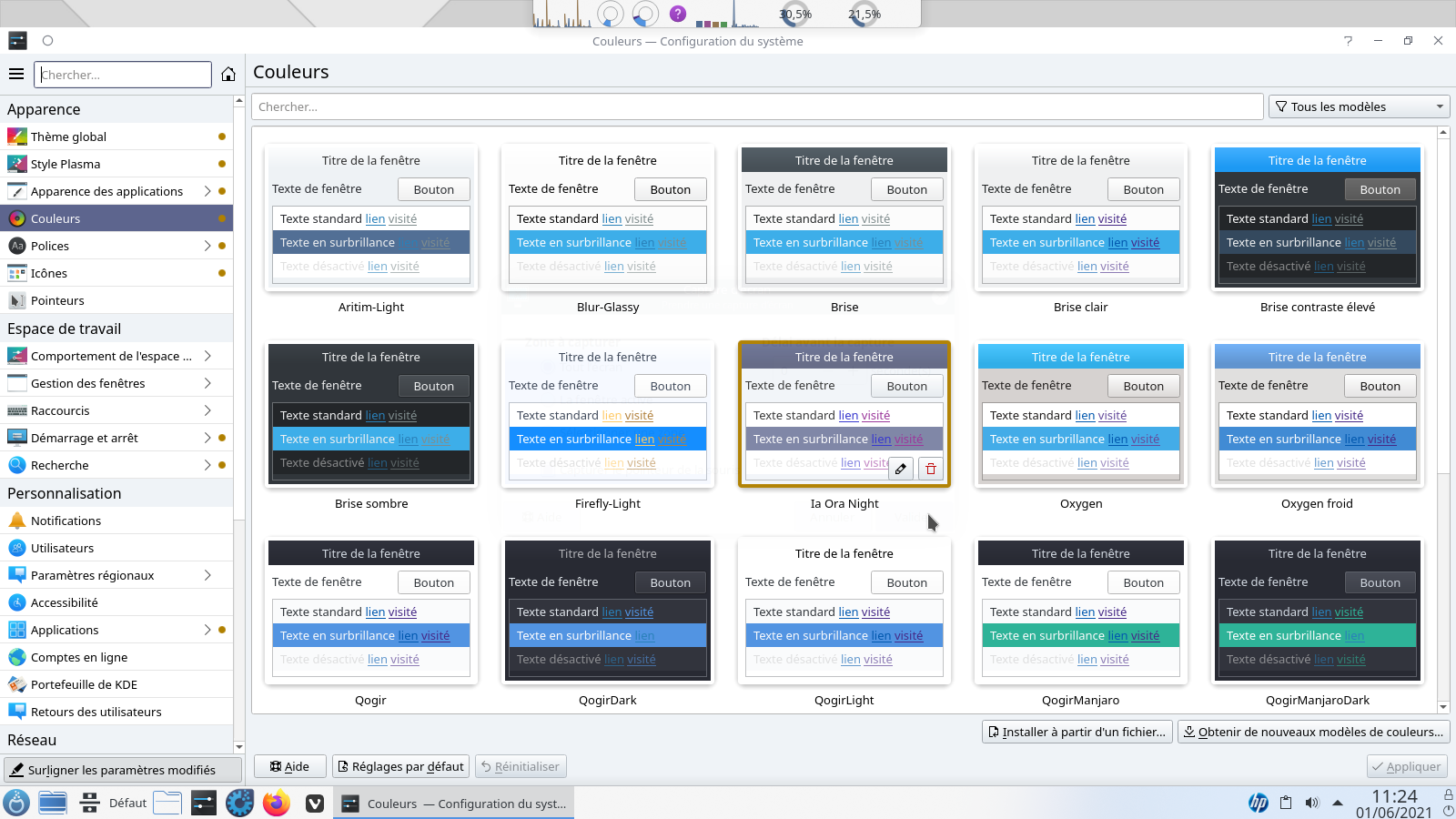Open Comptes en ligne settings
The image size is (1456, 819).
pos(116,657)
